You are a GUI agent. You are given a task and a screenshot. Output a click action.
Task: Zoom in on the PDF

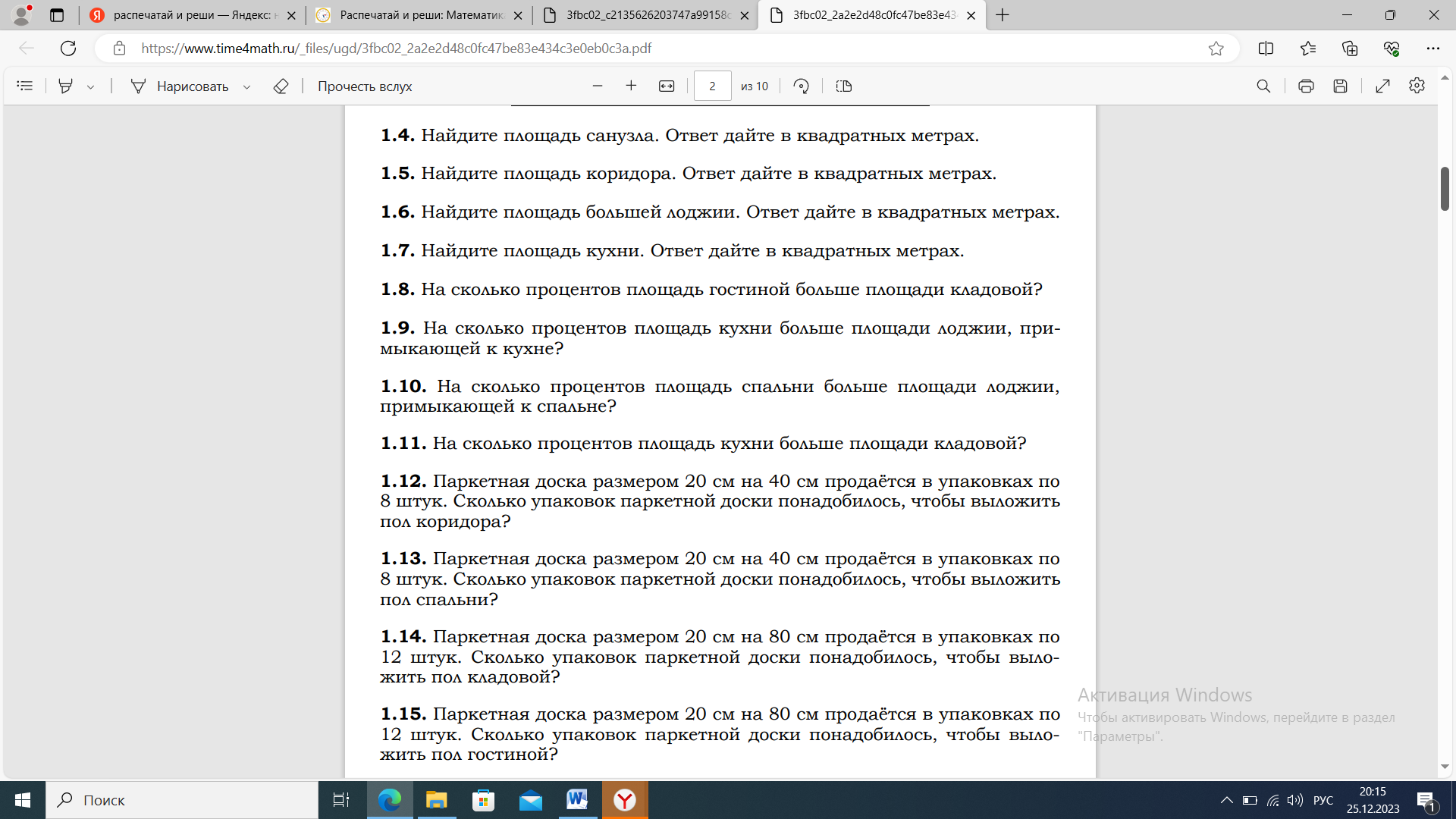click(631, 86)
